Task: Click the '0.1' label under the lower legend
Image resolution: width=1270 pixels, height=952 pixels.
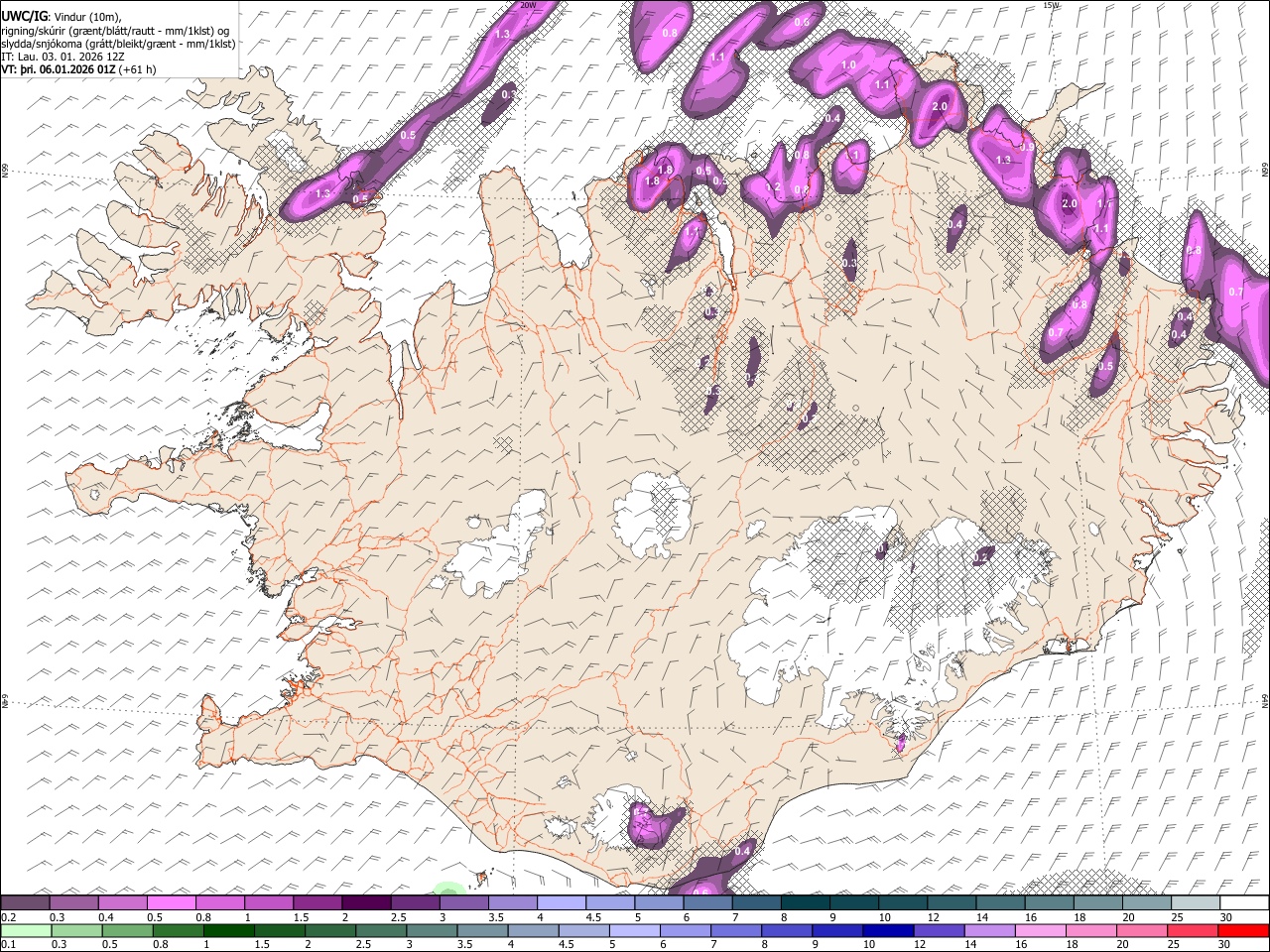Action: [8, 944]
